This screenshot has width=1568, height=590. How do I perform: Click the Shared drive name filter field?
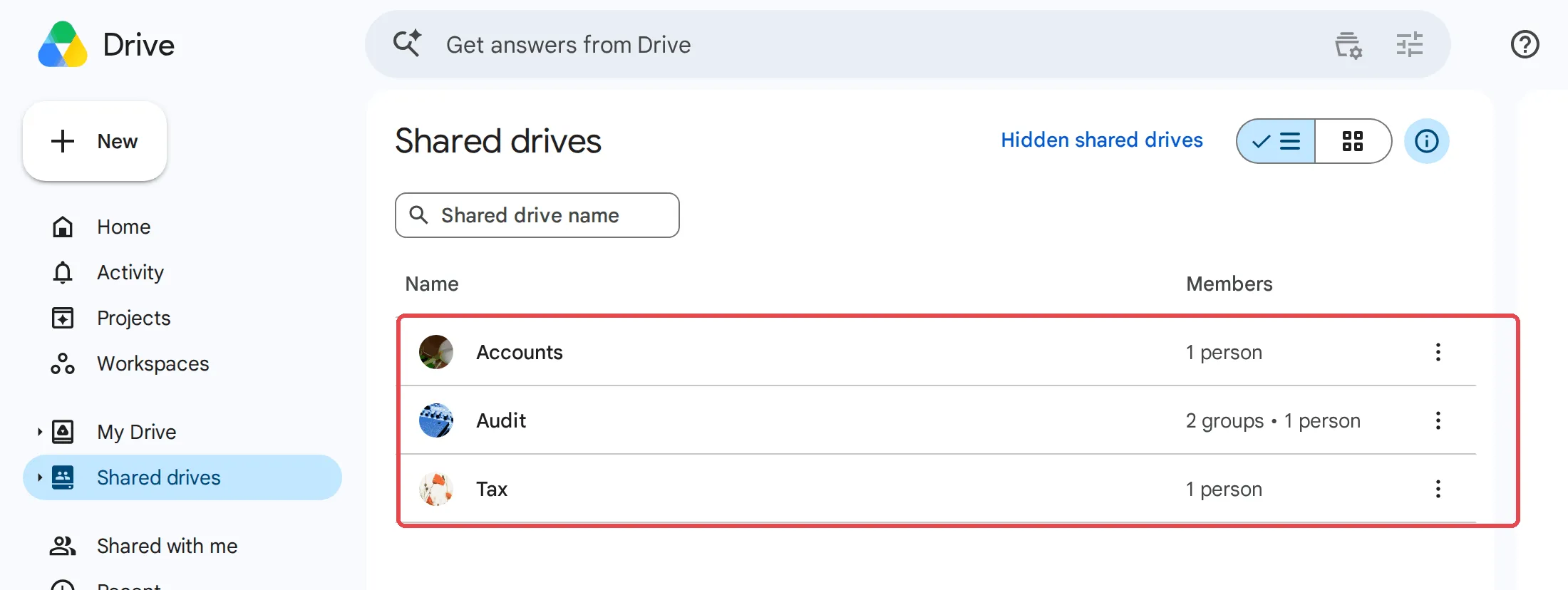[x=537, y=215]
